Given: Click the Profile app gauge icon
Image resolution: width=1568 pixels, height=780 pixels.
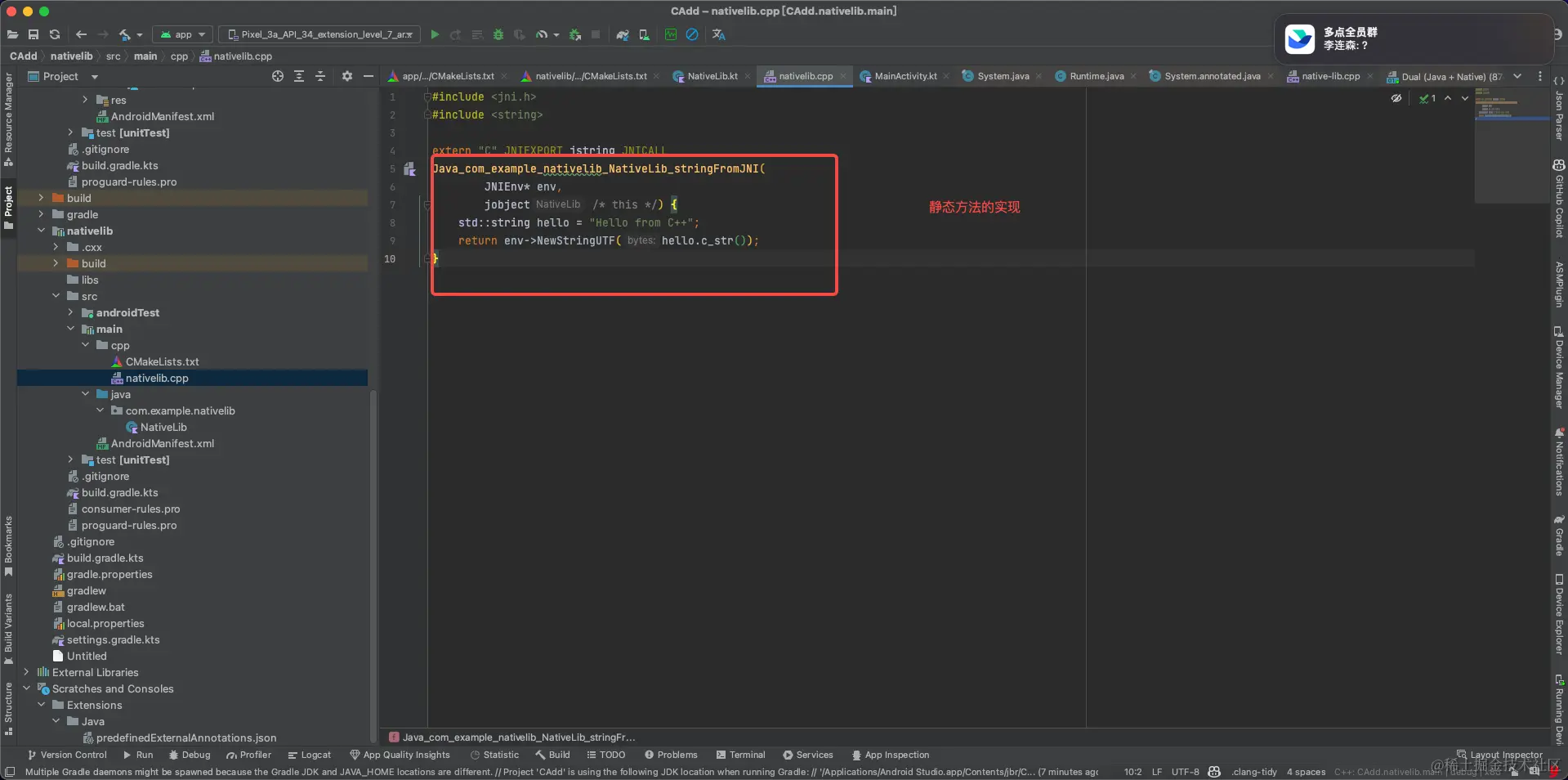Looking at the screenshot, I should click(542, 34).
